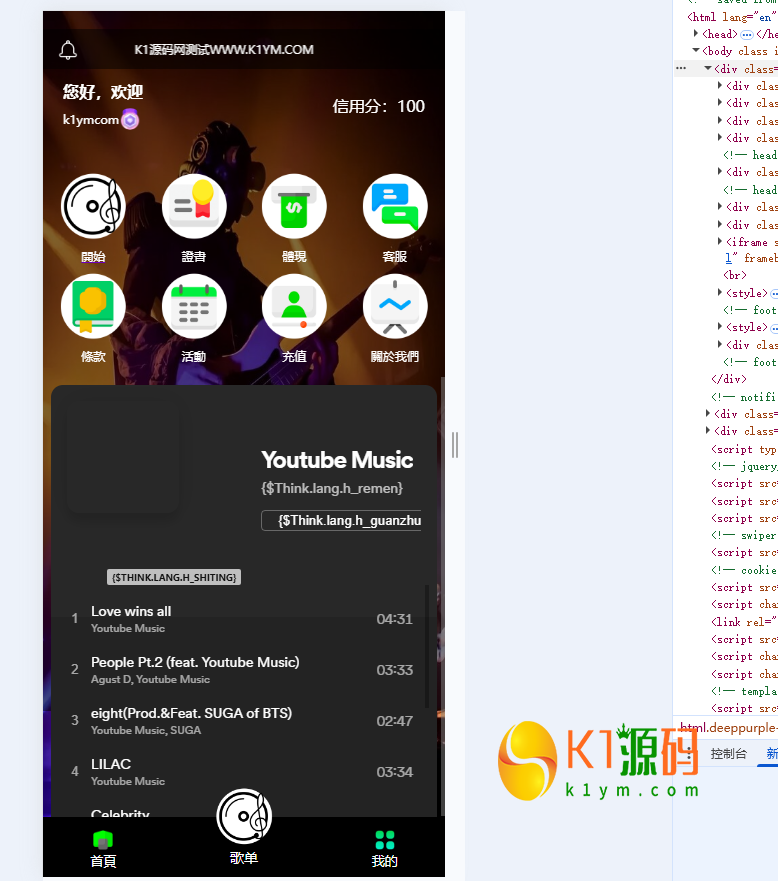Play track 4 LILAC
778x881 pixels.
243,771
